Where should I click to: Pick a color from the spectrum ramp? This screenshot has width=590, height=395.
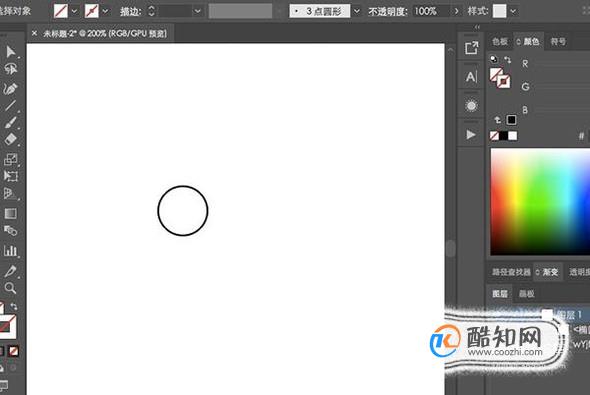point(540,202)
